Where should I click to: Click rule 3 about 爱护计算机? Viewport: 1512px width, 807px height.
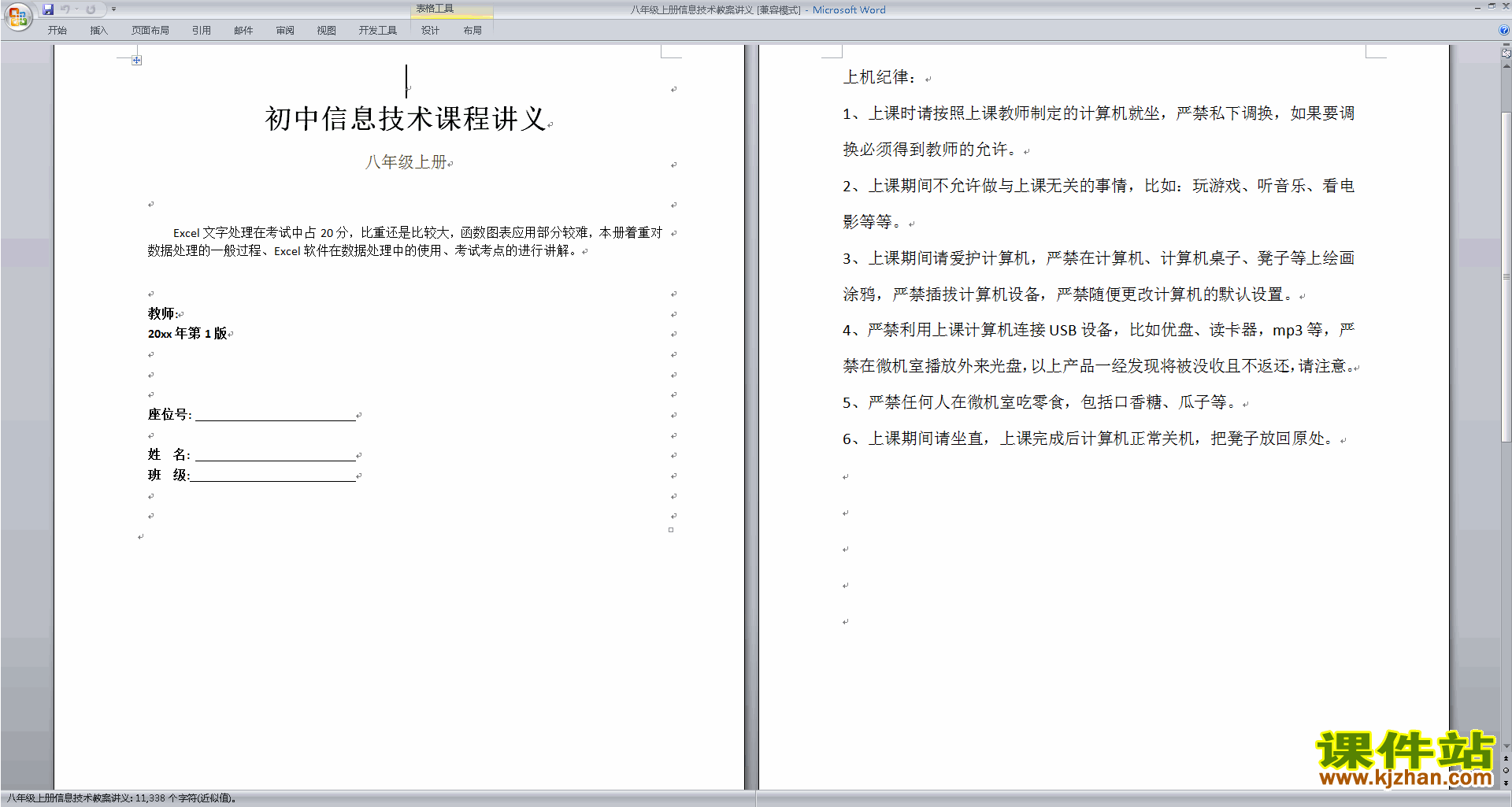pyautogui.click(x=1099, y=276)
